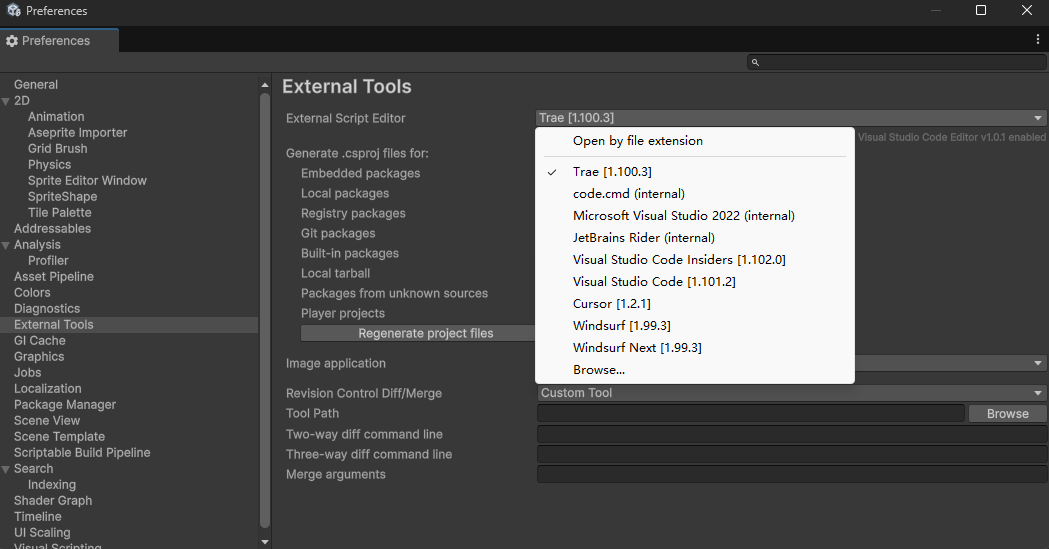Open Package Manager preferences

[x=65, y=405]
